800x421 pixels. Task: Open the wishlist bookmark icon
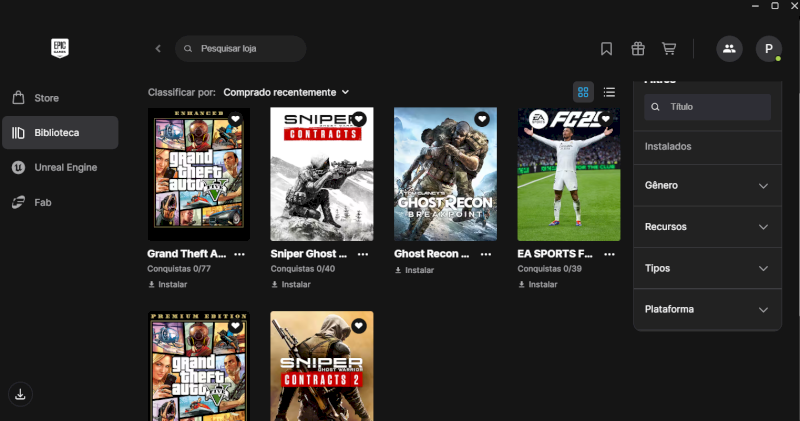click(x=606, y=48)
